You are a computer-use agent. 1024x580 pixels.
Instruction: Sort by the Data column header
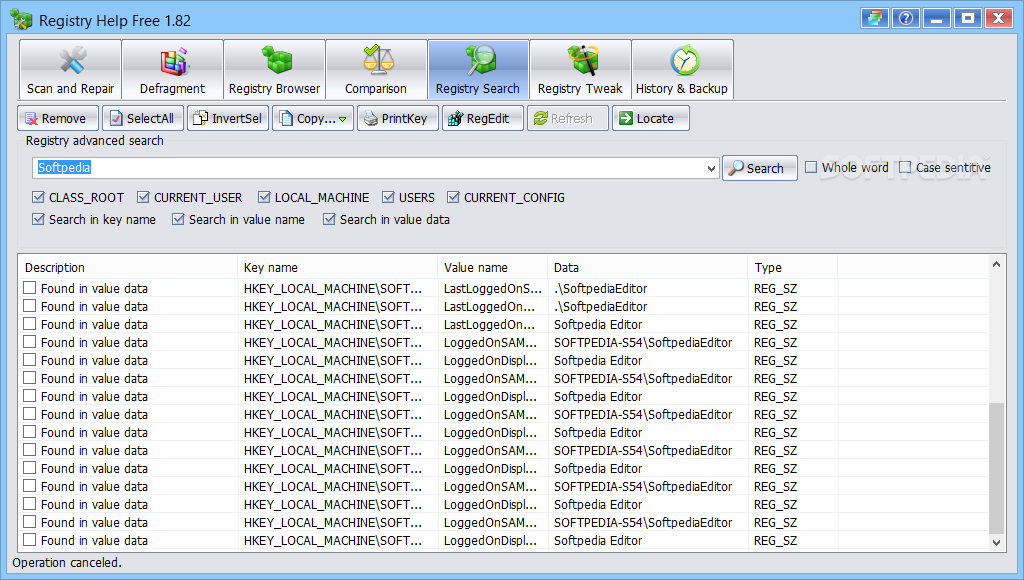647,267
